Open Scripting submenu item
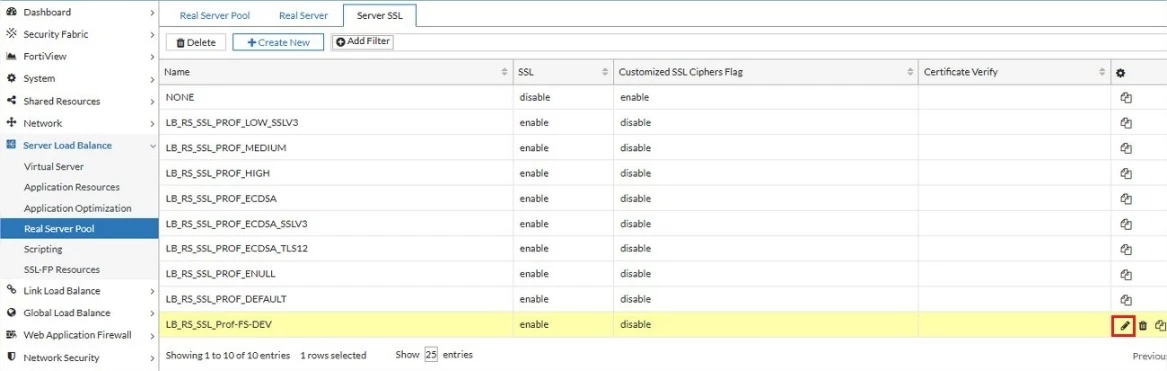 [x=43, y=249]
